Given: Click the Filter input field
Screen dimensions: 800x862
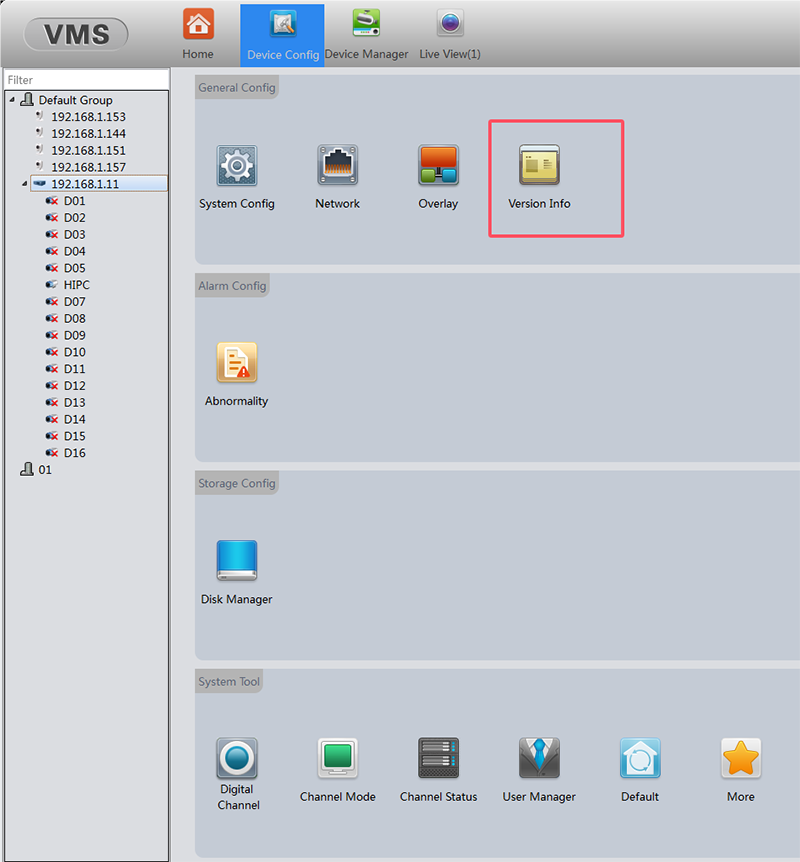Looking at the screenshot, I should click(x=85, y=80).
